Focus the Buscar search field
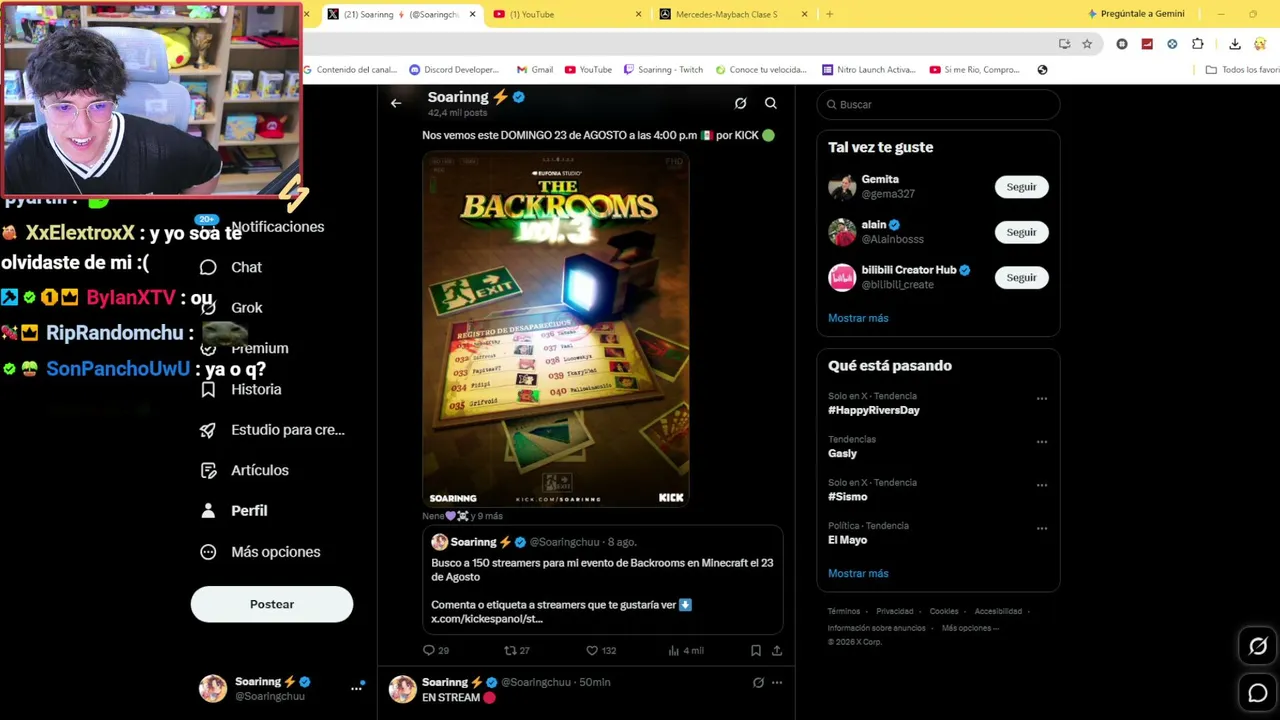This screenshot has width=1280, height=720. (938, 104)
